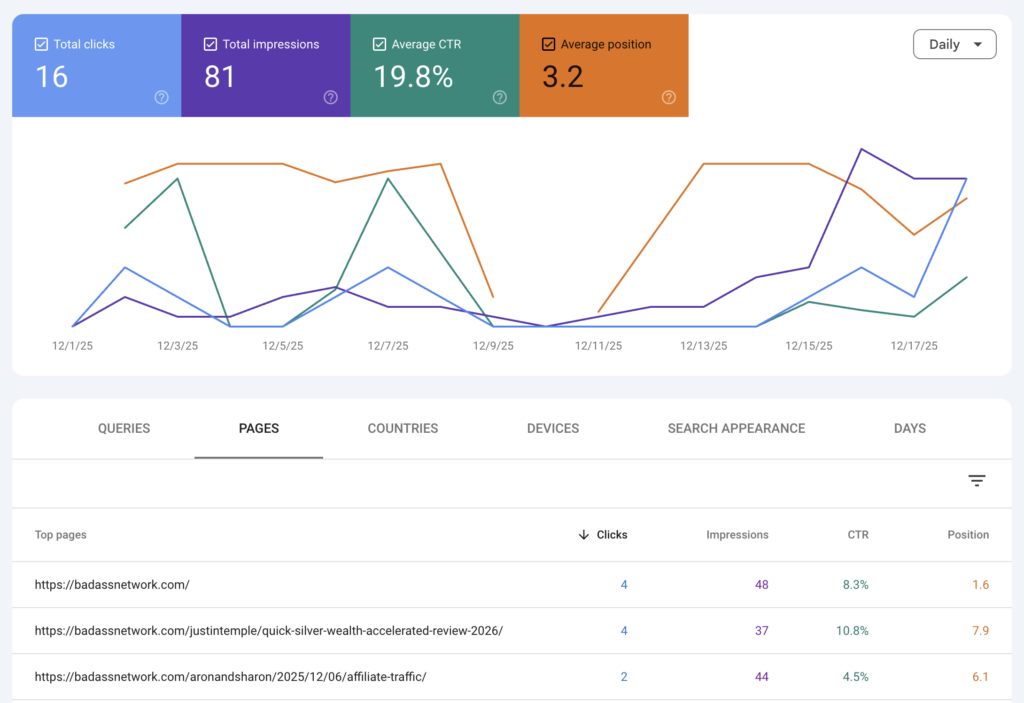Toggle off the Average position metric
Screen dimensions: 1024x703
548,43
